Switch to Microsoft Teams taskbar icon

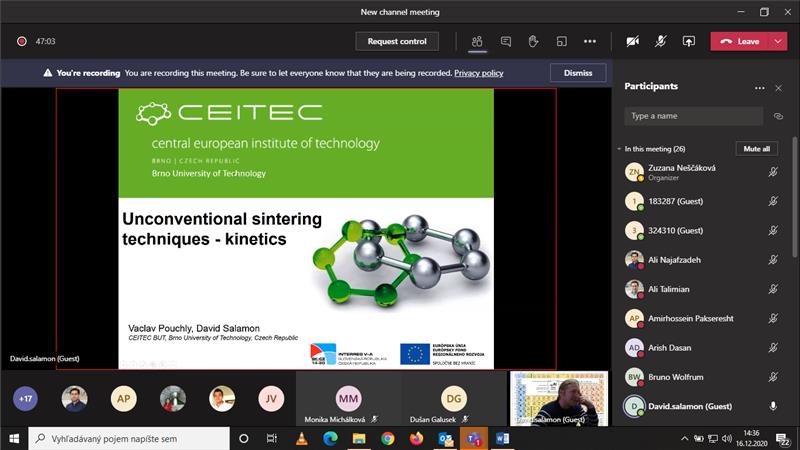coord(474,438)
